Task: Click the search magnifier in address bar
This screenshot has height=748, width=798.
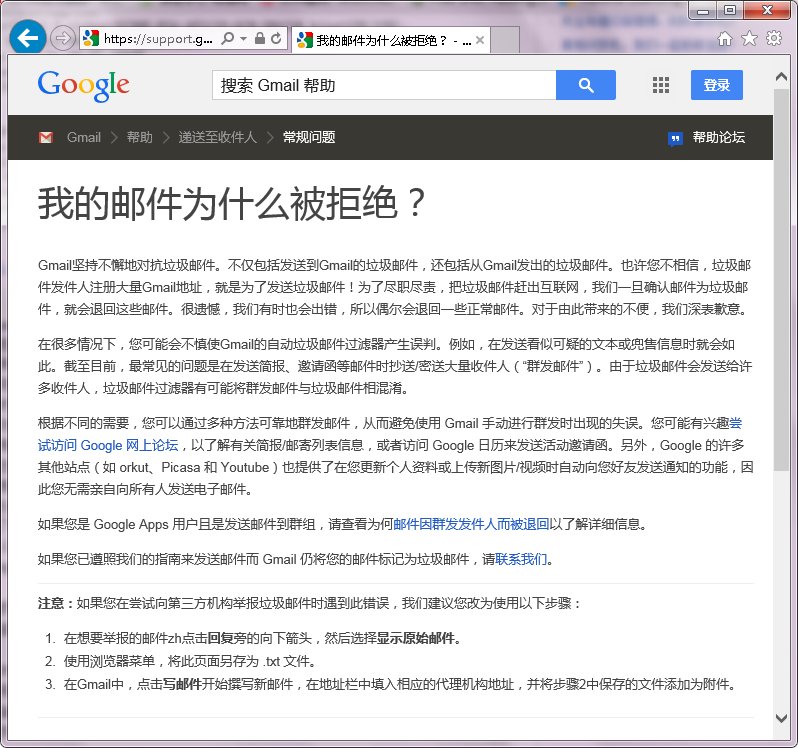Action: (227, 39)
